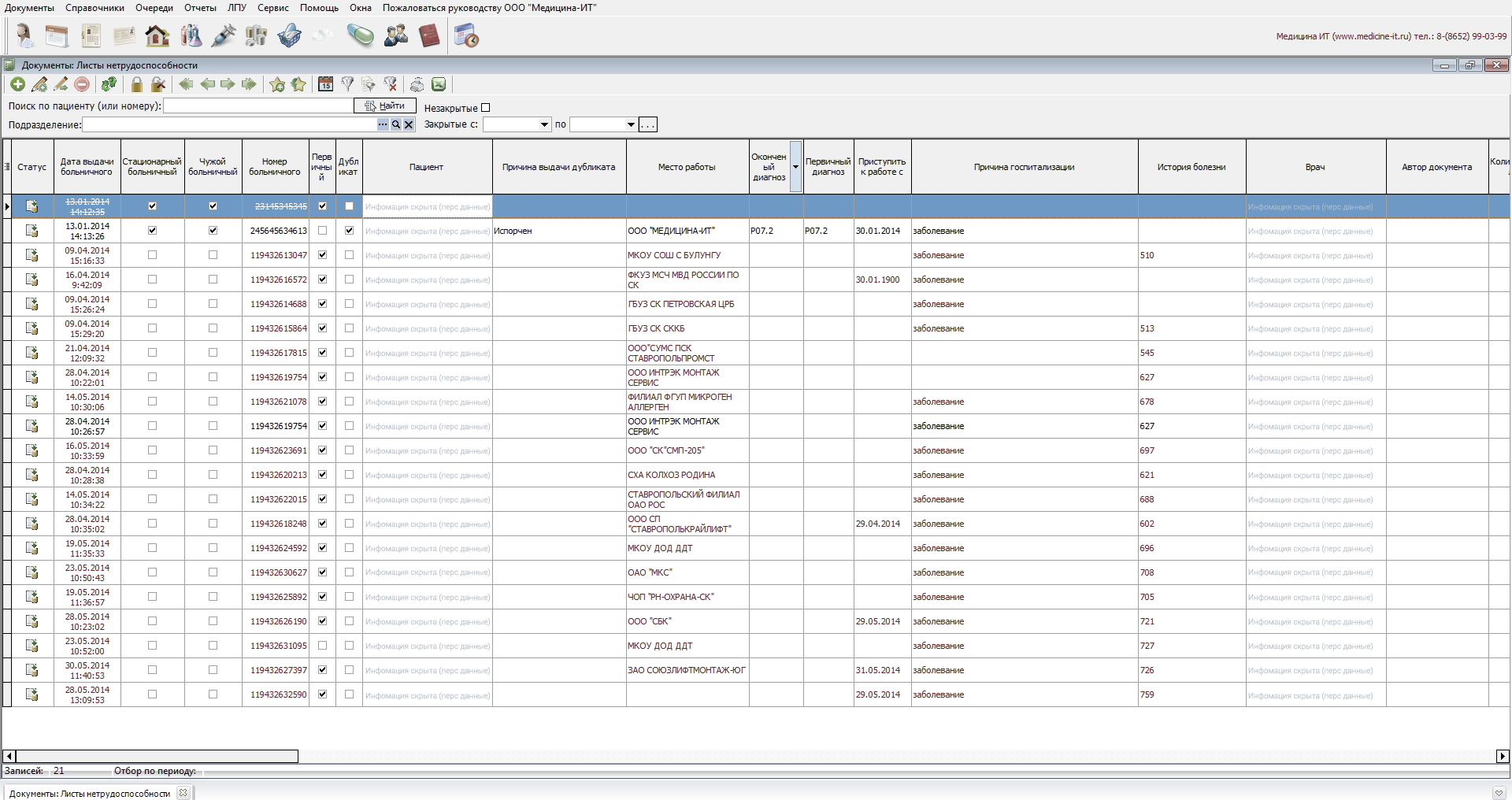This screenshot has height=800, width=1512.
Task: Click the calendar 15 period icon
Action: click(x=325, y=84)
